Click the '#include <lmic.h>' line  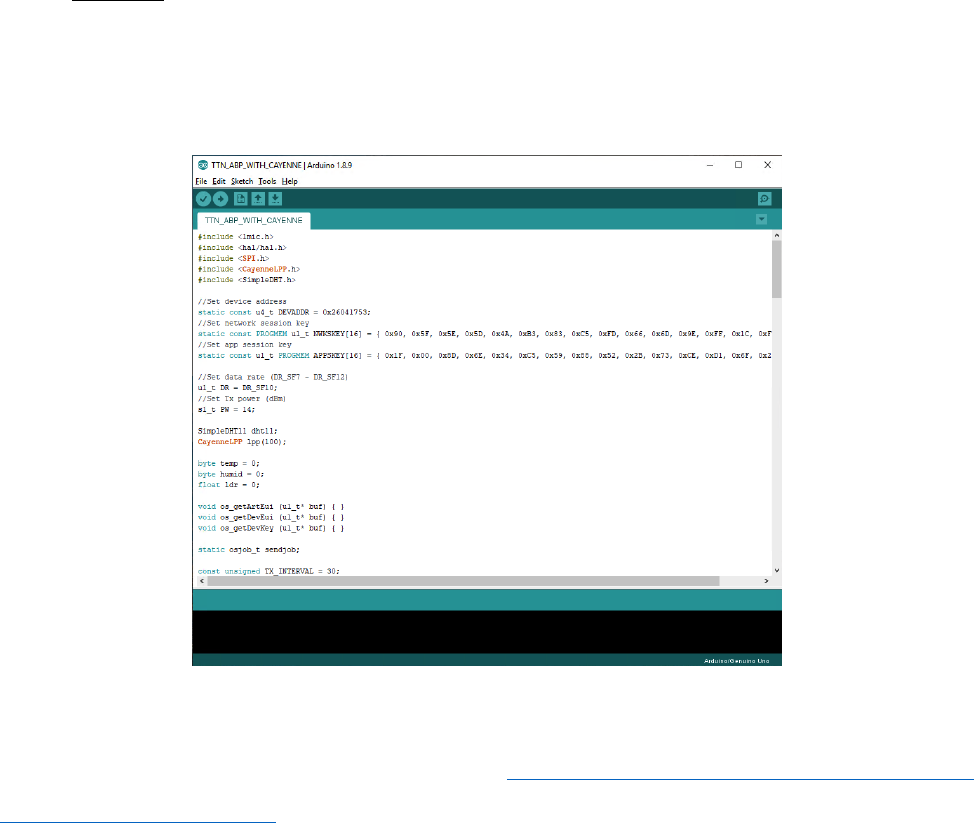click(236, 237)
